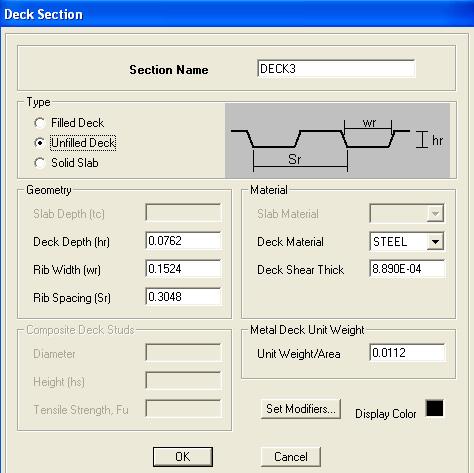The width and height of the screenshot is (474, 473).
Task: Click the Rib Spacing (Sr) field
Action: point(183,297)
